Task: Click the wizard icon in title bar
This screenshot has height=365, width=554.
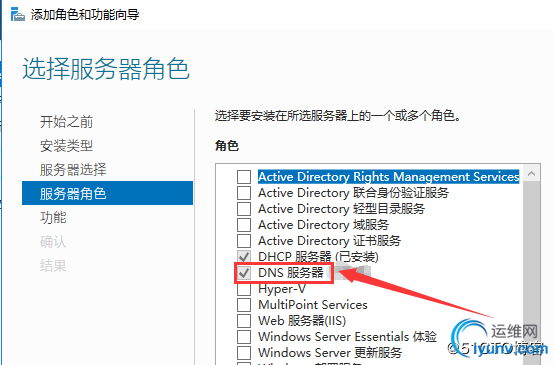Action: 18,15
